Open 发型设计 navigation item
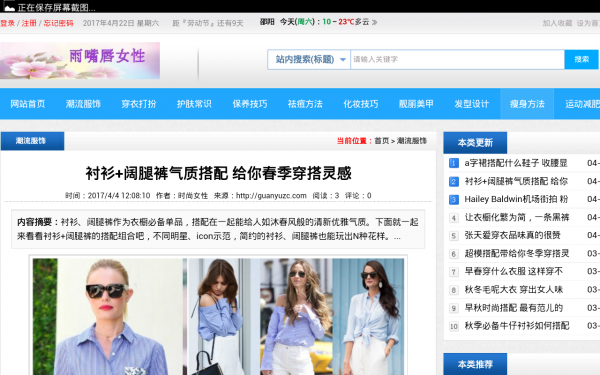The image size is (600, 375). [x=471, y=104]
